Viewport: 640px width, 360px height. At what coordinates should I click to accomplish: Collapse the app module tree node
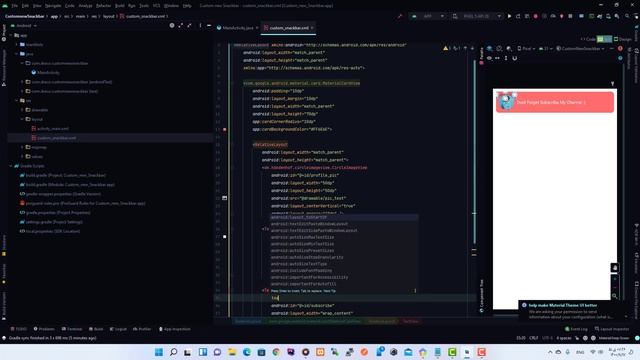coord(11,35)
